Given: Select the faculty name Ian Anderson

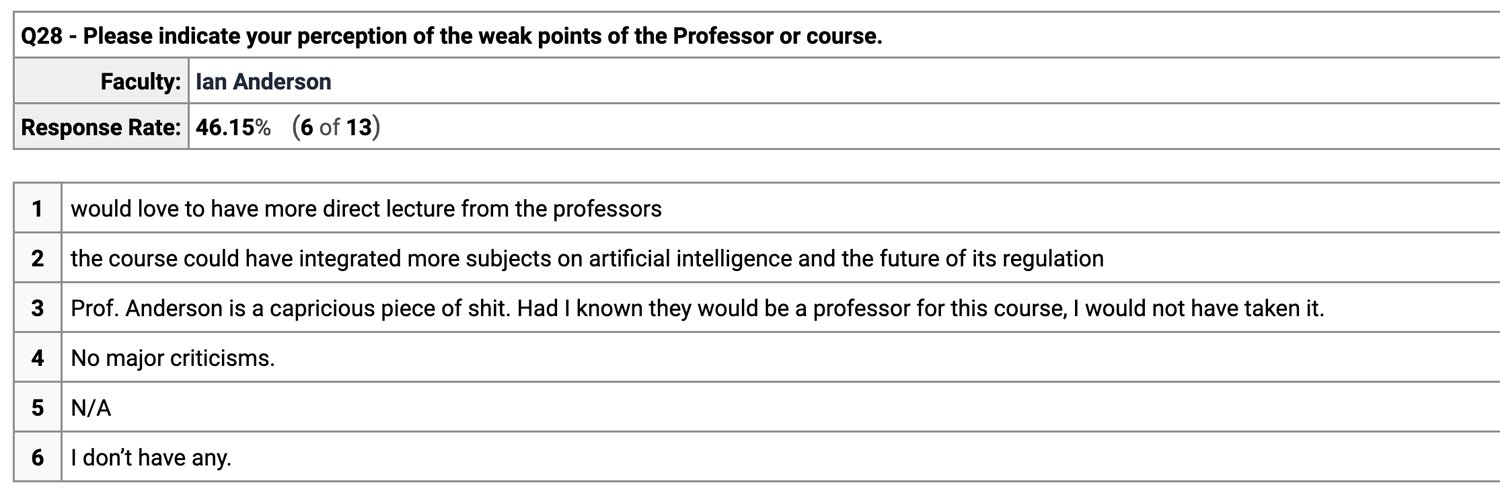Looking at the screenshot, I should pos(263,83).
